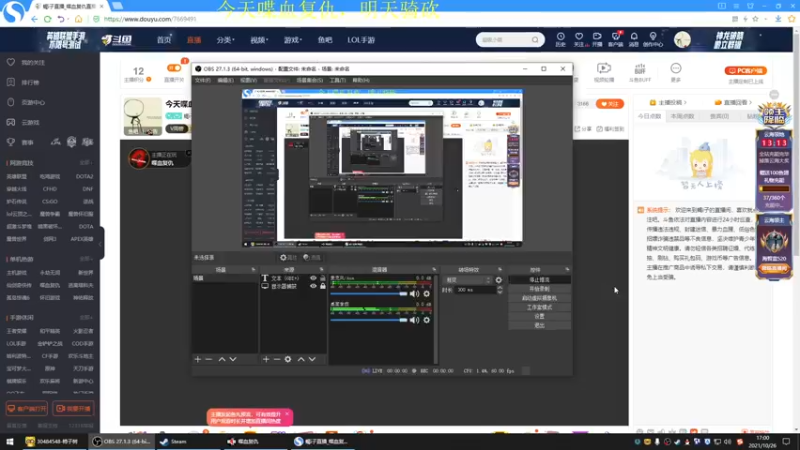Expand the 分类 dropdown in Douyu nav
The height and width of the screenshot is (450, 800).
(x=225, y=40)
